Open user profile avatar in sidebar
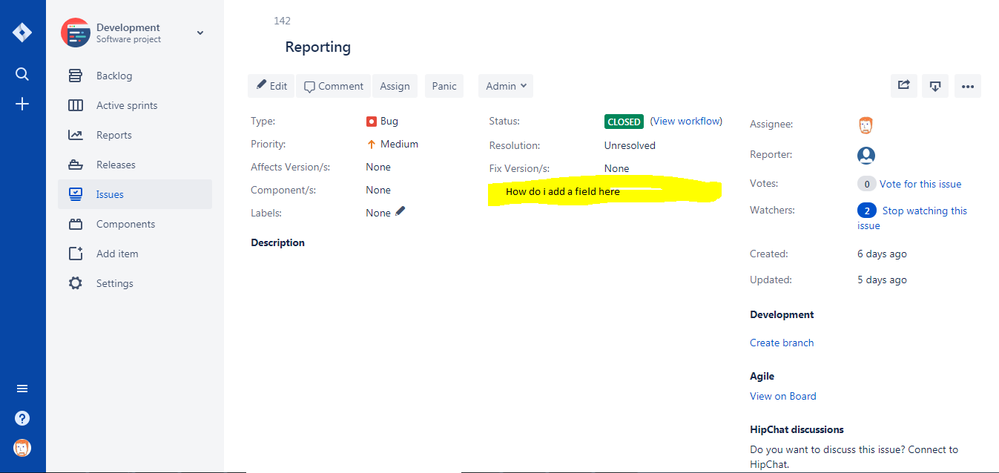The width and height of the screenshot is (999, 473). tap(22, 448)
